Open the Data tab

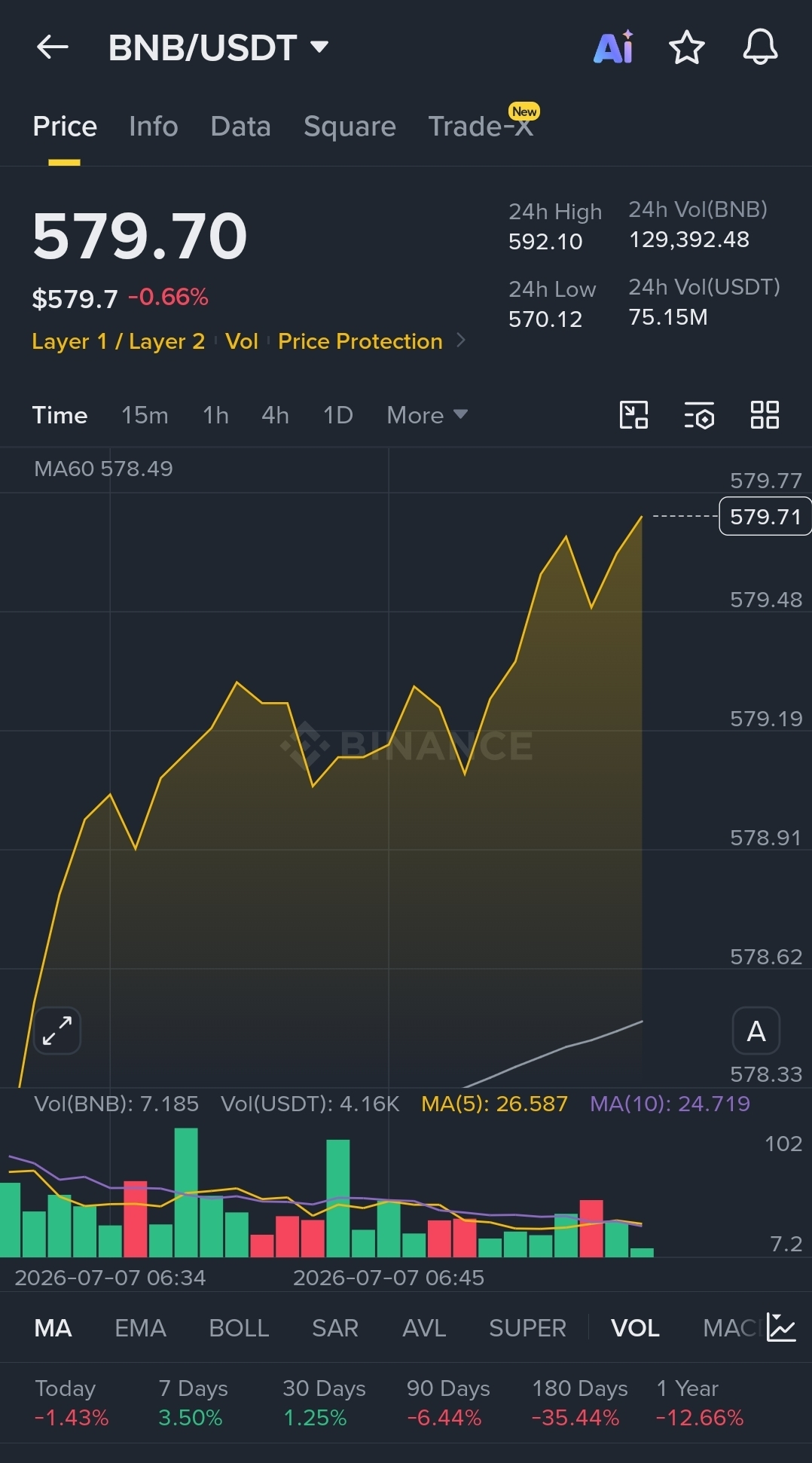pyautogui.click(x=241, y=127)
